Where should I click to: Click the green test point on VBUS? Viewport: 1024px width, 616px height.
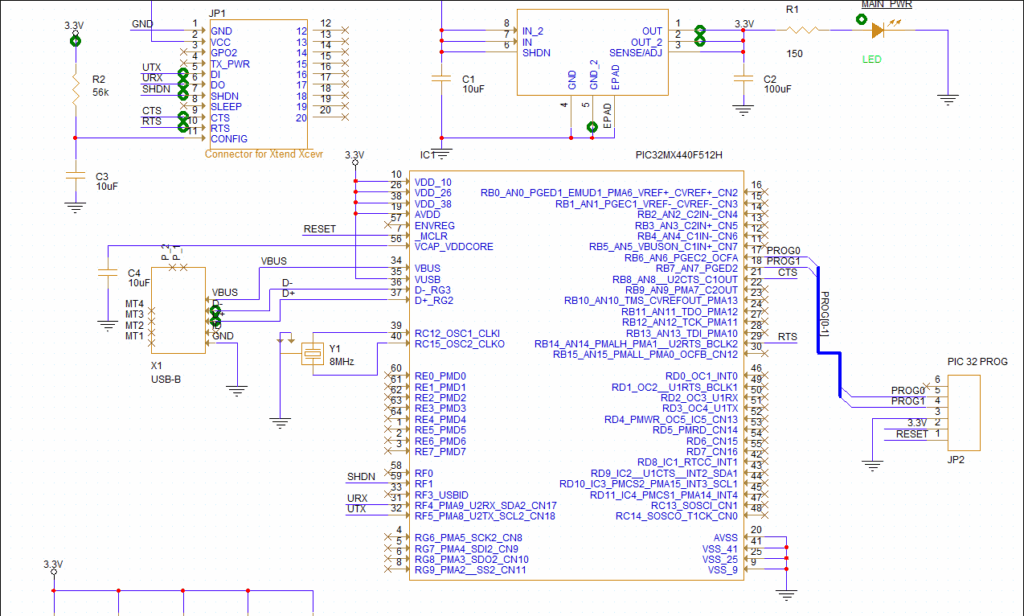213,312
